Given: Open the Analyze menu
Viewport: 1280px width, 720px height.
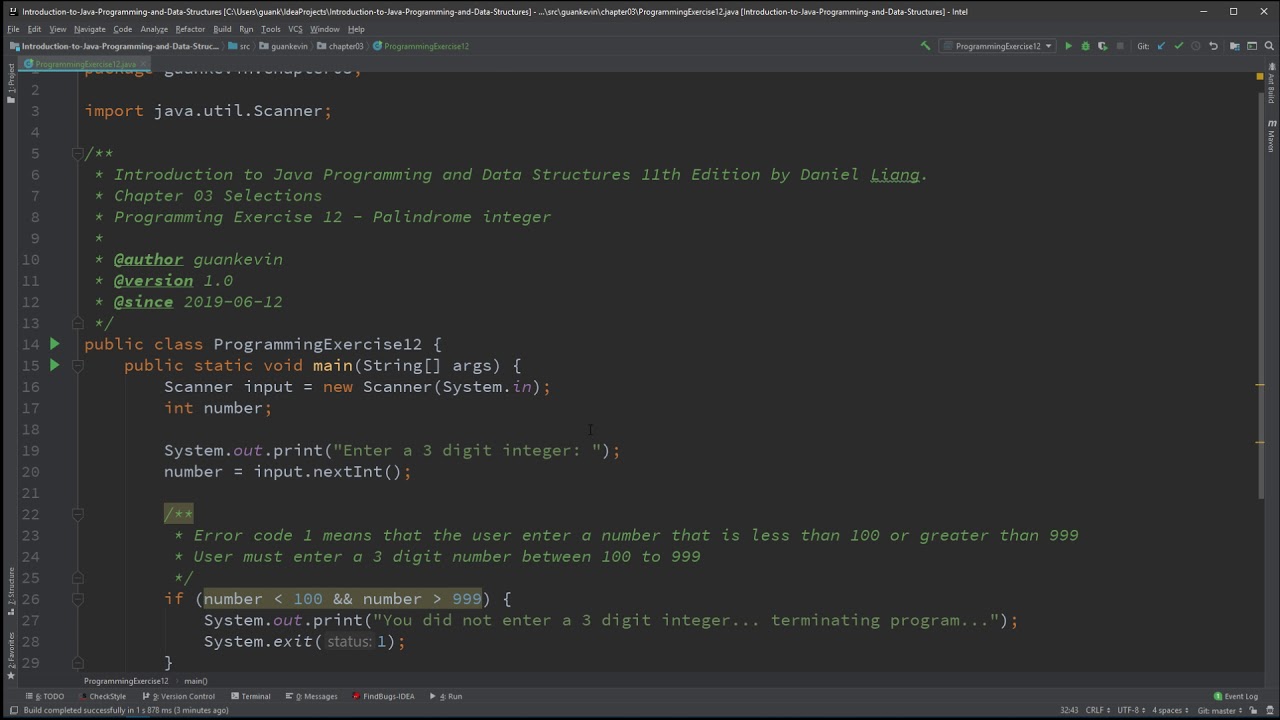Looking at the screenshot, I should click(x=154, y=29).
